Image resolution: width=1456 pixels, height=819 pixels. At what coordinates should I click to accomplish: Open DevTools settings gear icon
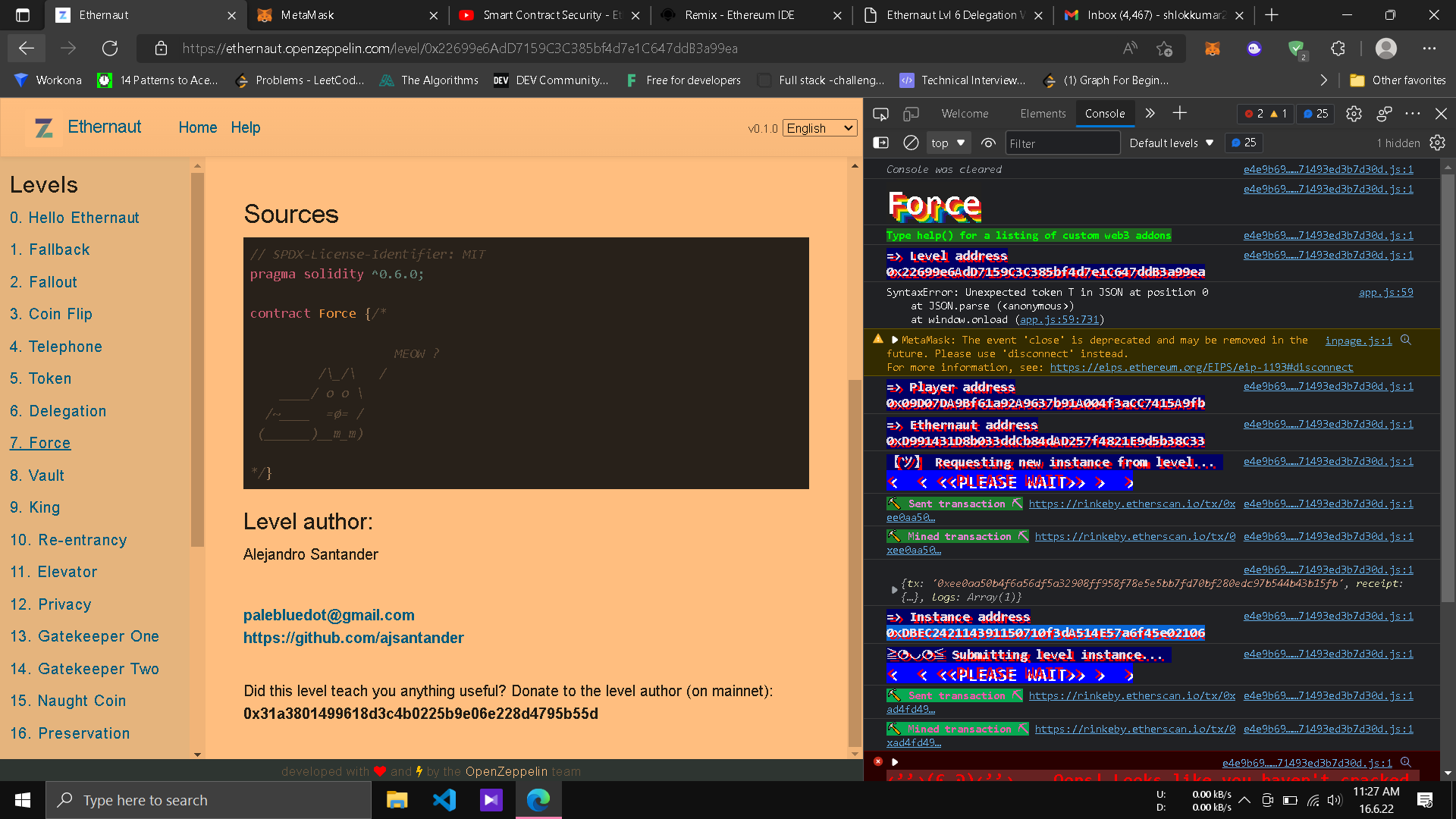point(1354,114)
